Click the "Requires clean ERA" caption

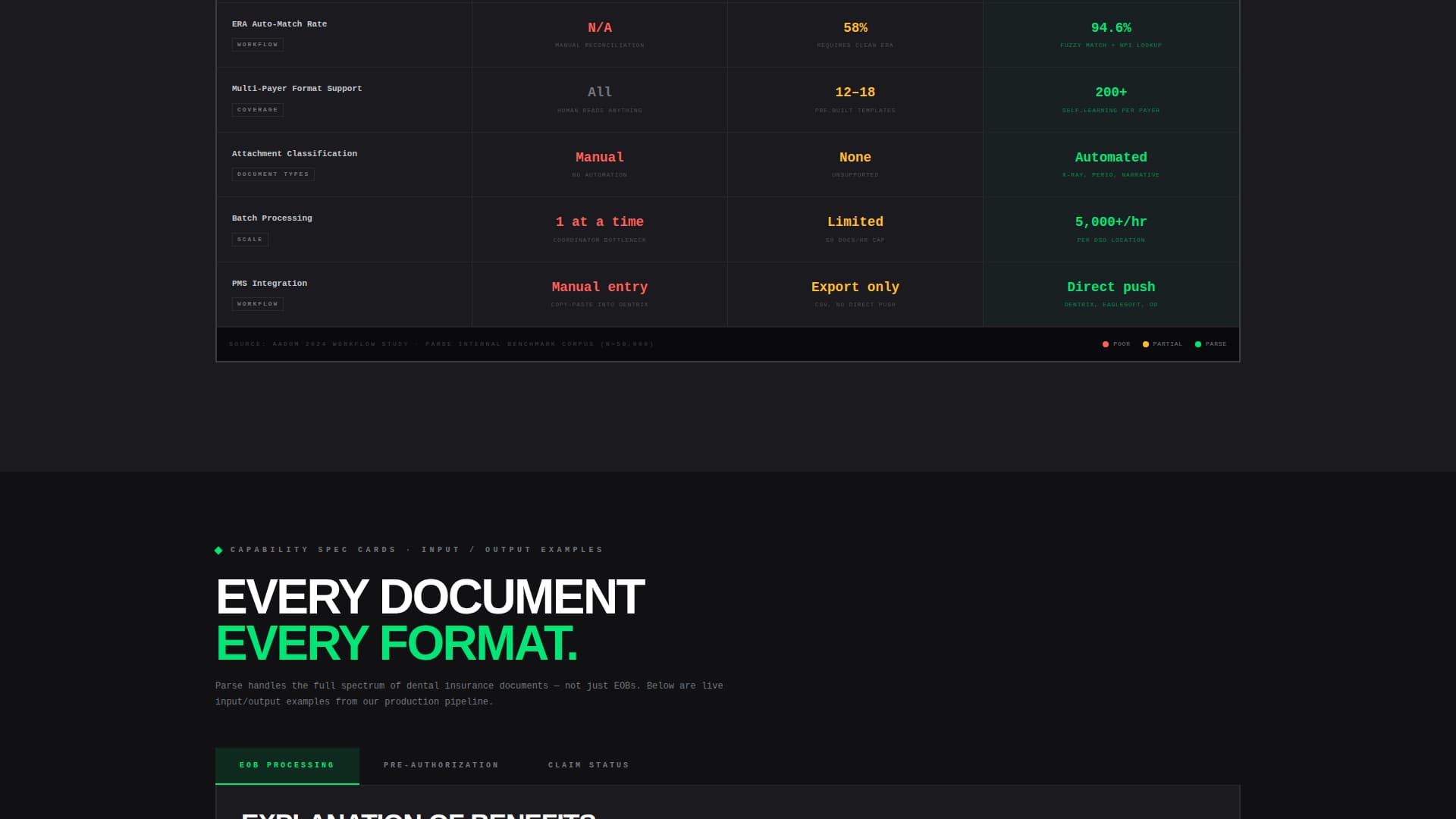coord(855,45)
